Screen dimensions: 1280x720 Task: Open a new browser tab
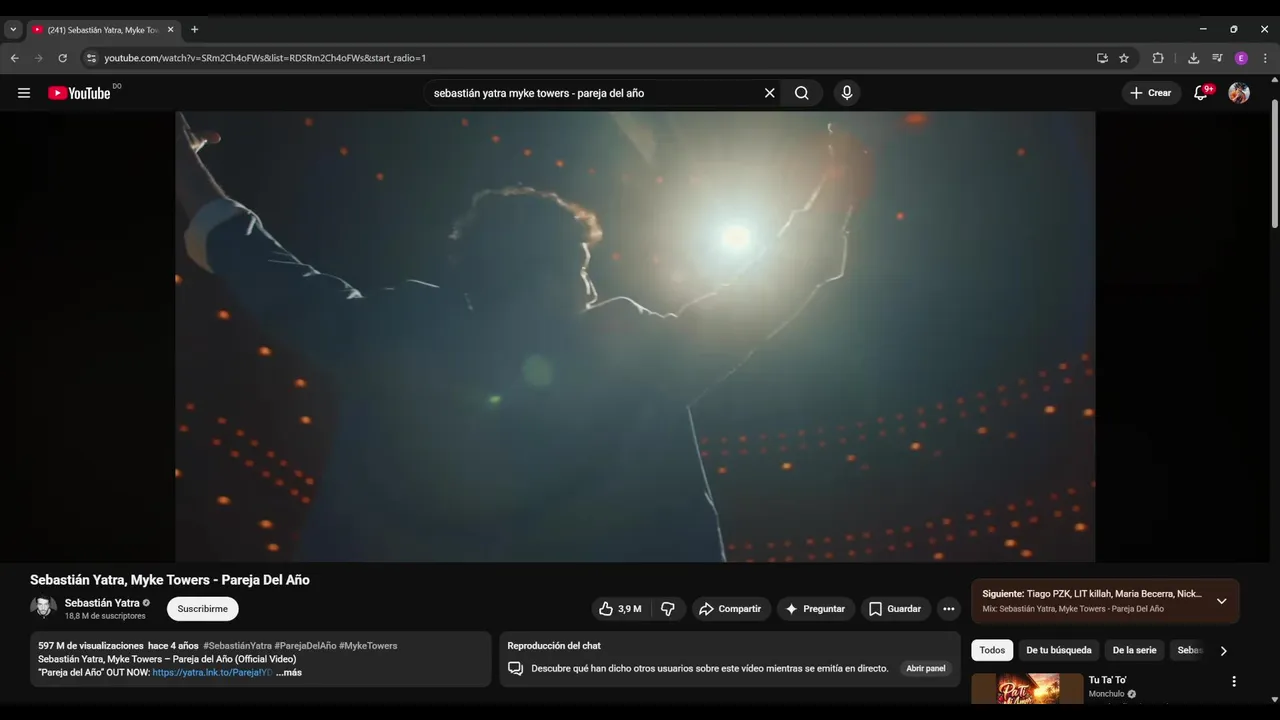194,29
